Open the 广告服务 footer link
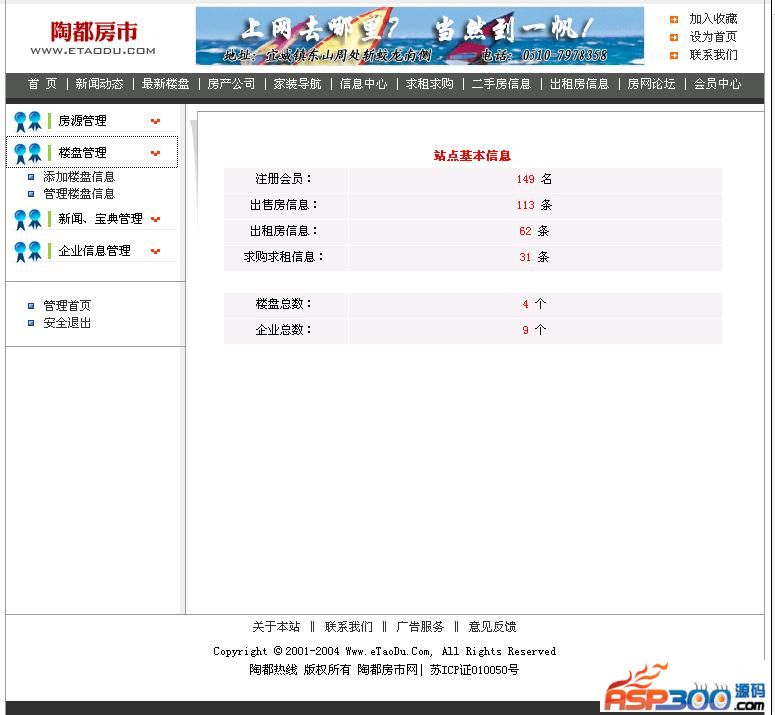775x715 pixels. click(420, 627)
